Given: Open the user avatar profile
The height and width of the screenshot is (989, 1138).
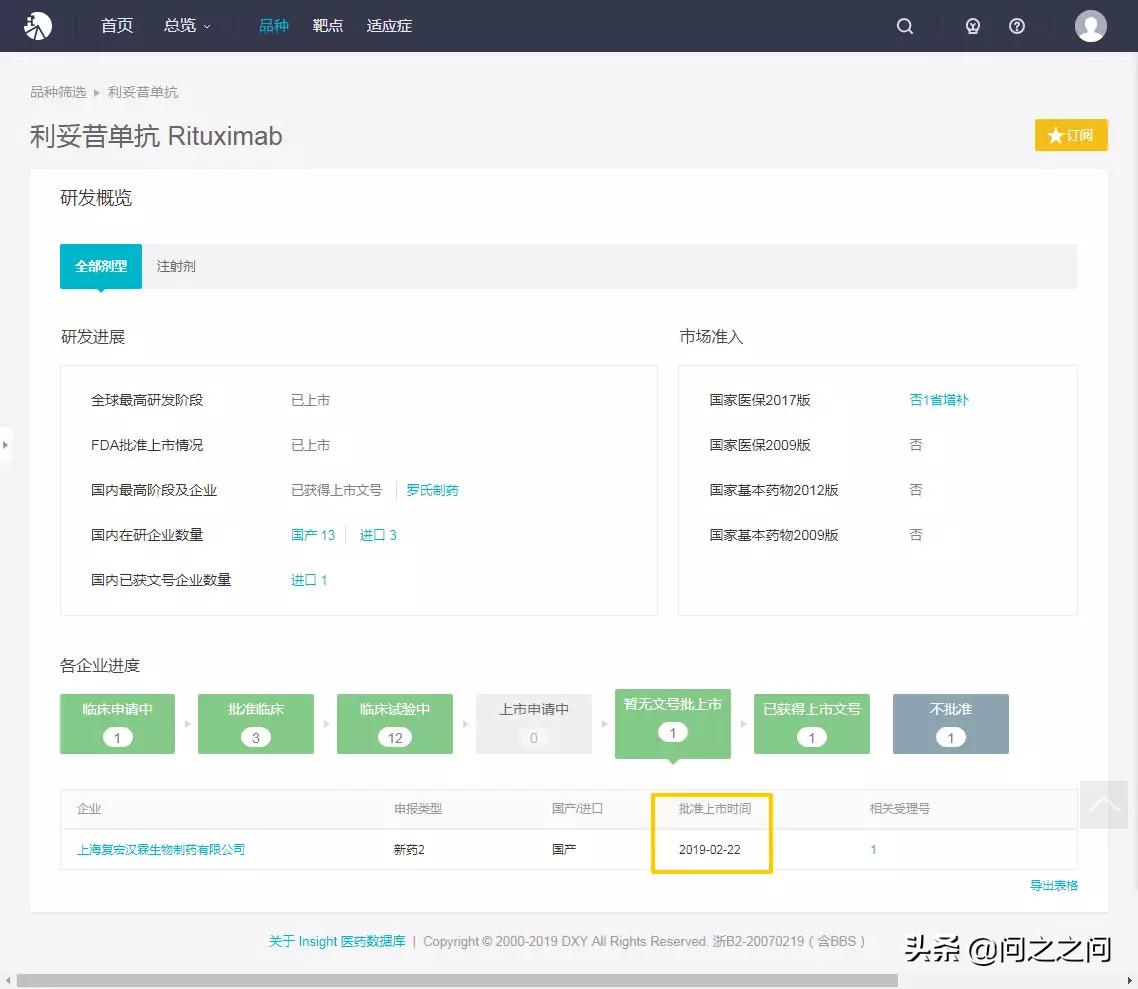Looking at the screenshot, I should click(x=1090, y=26).
